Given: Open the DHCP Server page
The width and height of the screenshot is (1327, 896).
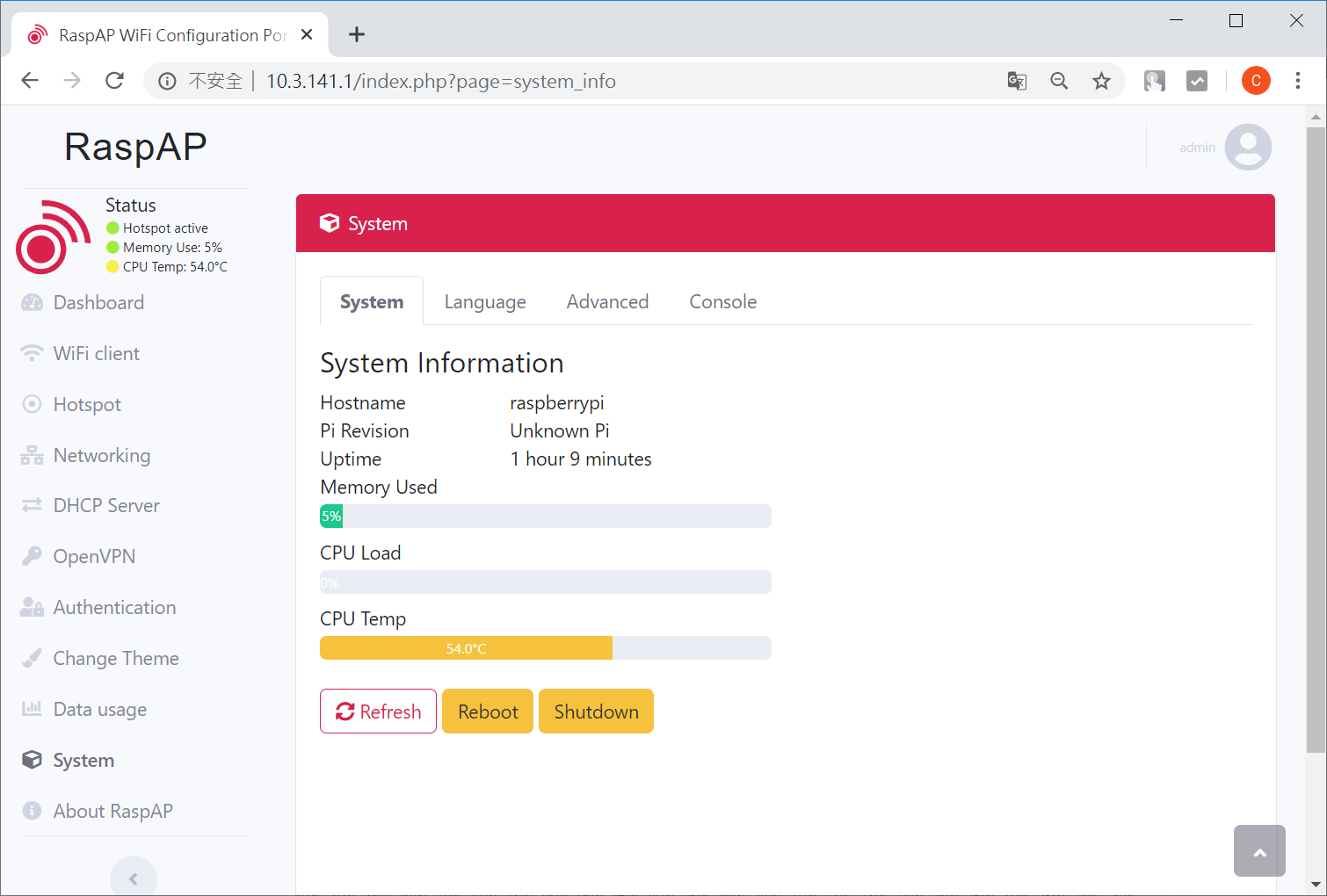Looking at the screenshot, I should click(x=106, y=505).
